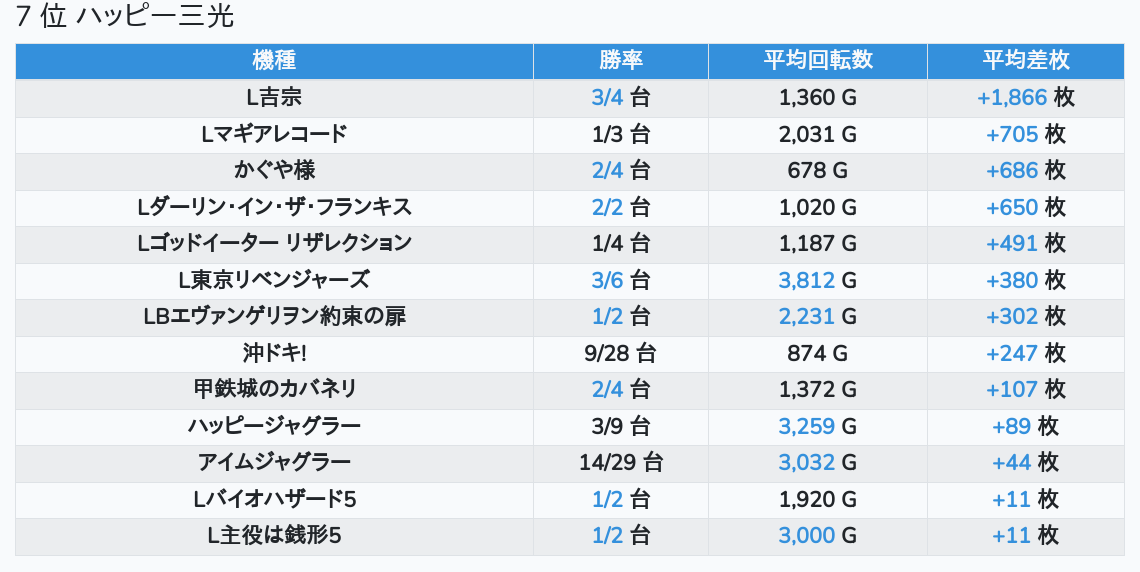Screen dimensions: 1140x572
Task: Click the 沖ドキ! machine name
Action: point(274,353)
